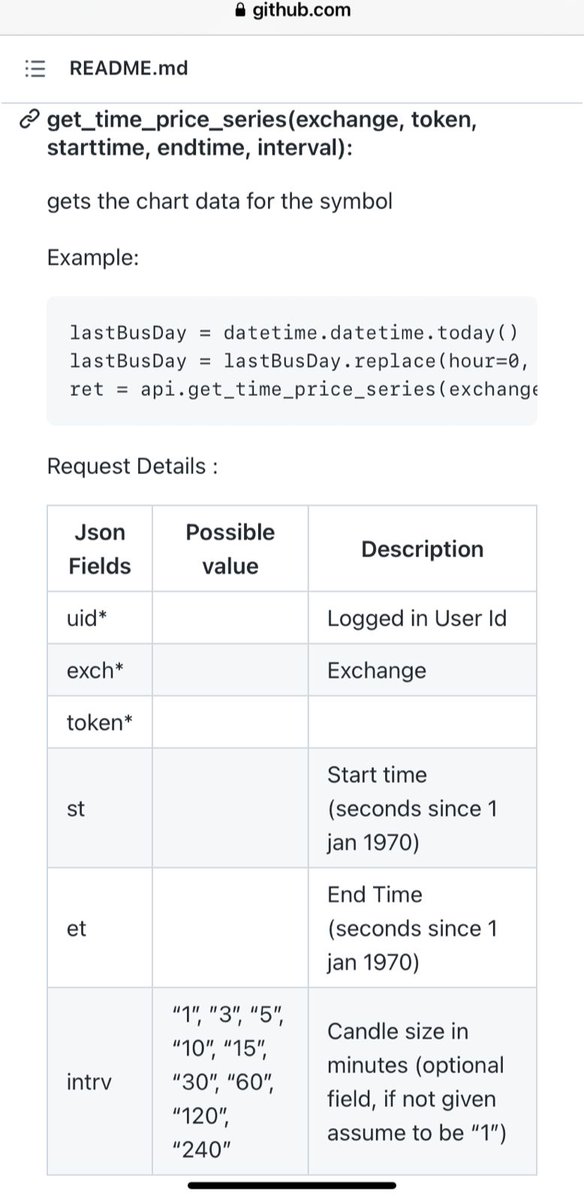Click the st field cell
Screen dimensions: 584x1200
click(99, 808)
